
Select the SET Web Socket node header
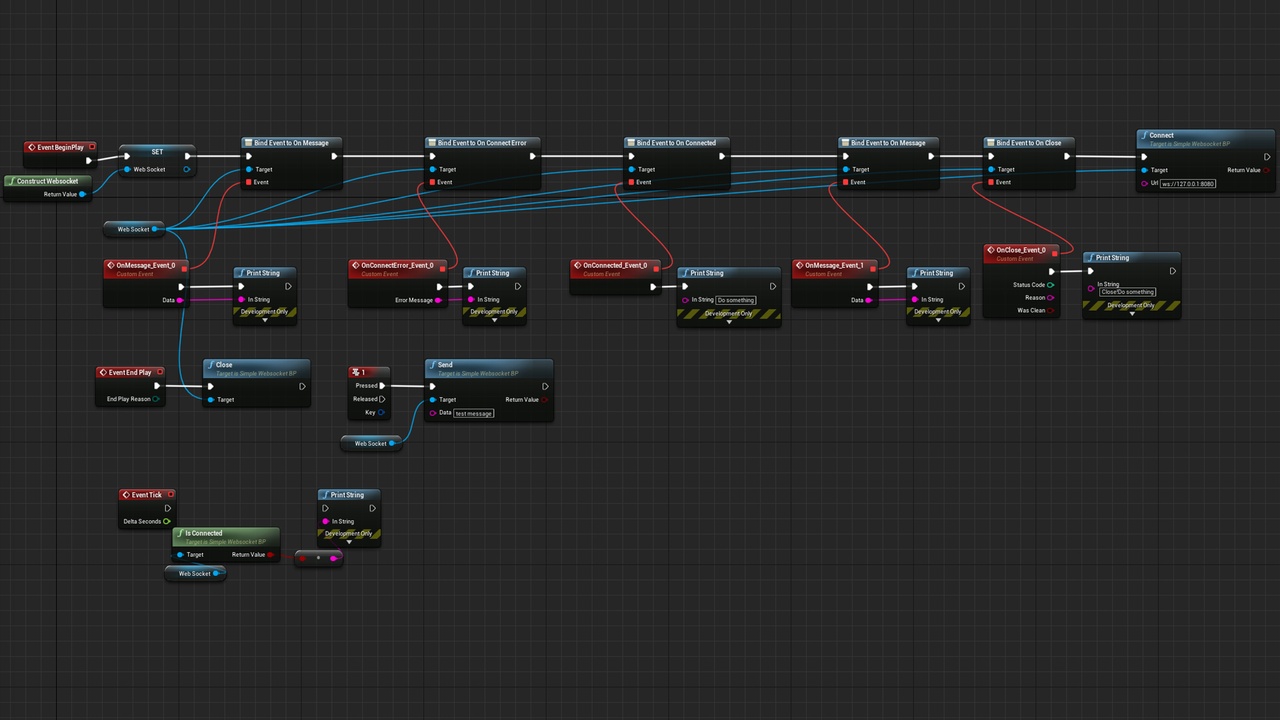[157, 152]
